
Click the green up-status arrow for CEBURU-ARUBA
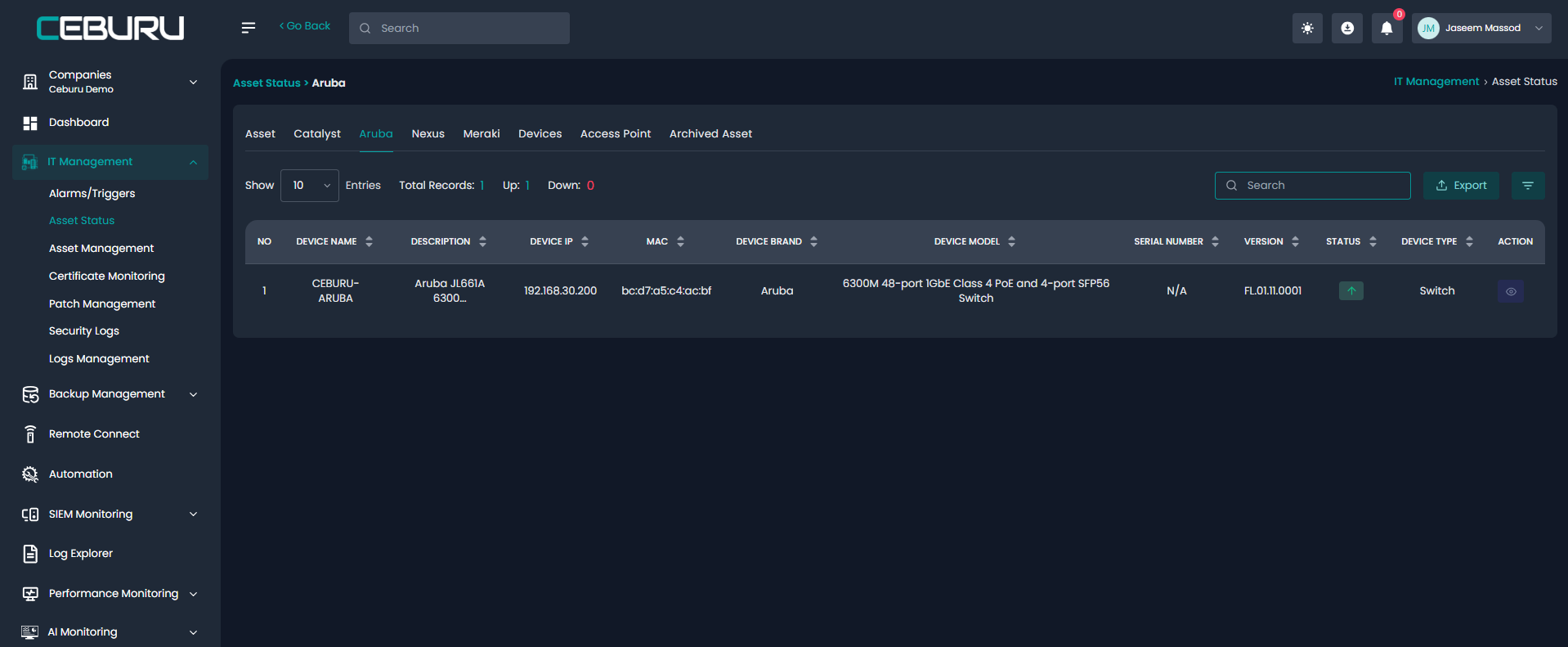(1351, 291)
